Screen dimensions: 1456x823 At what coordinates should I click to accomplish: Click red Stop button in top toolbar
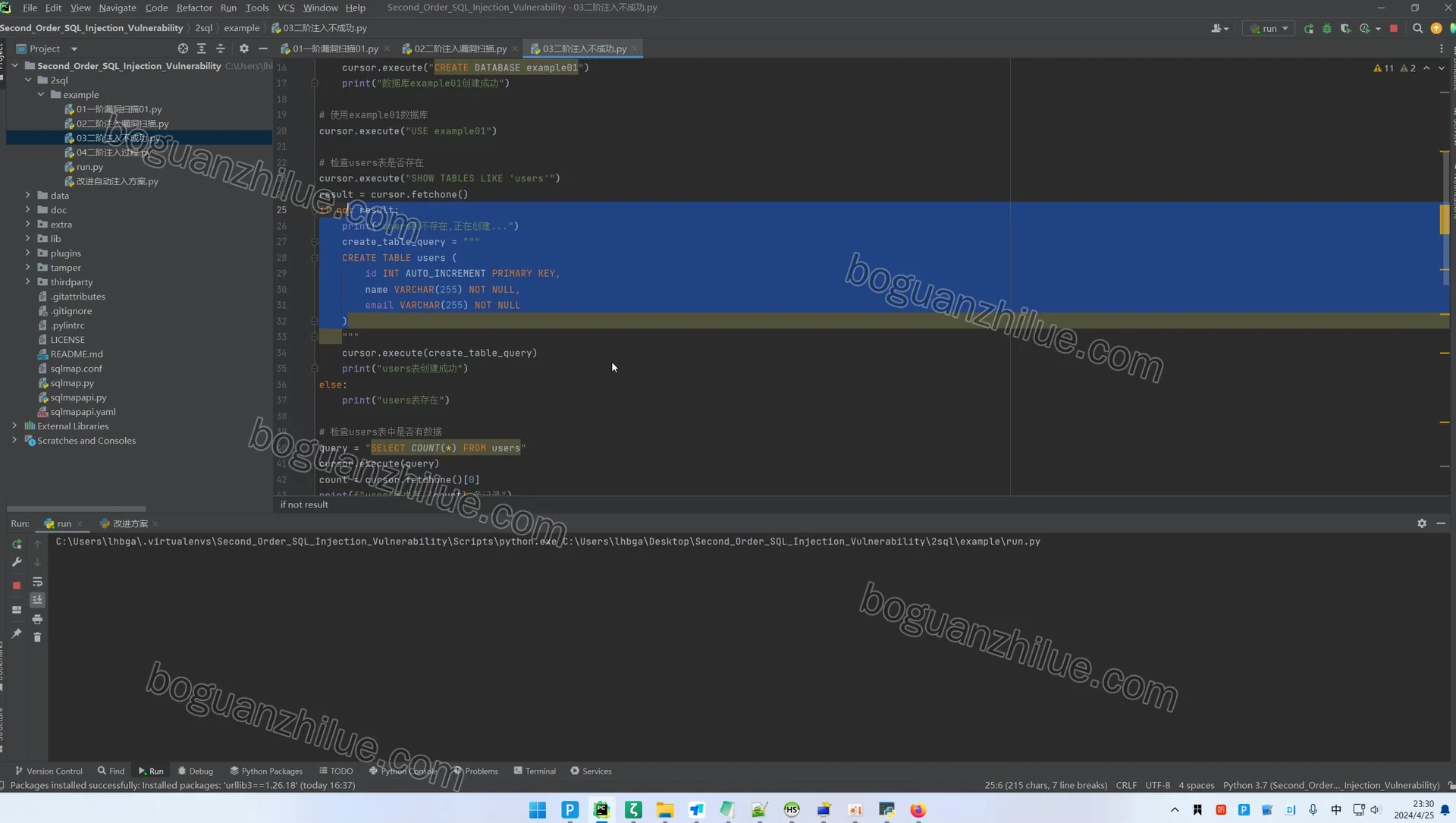point(1394,28)
